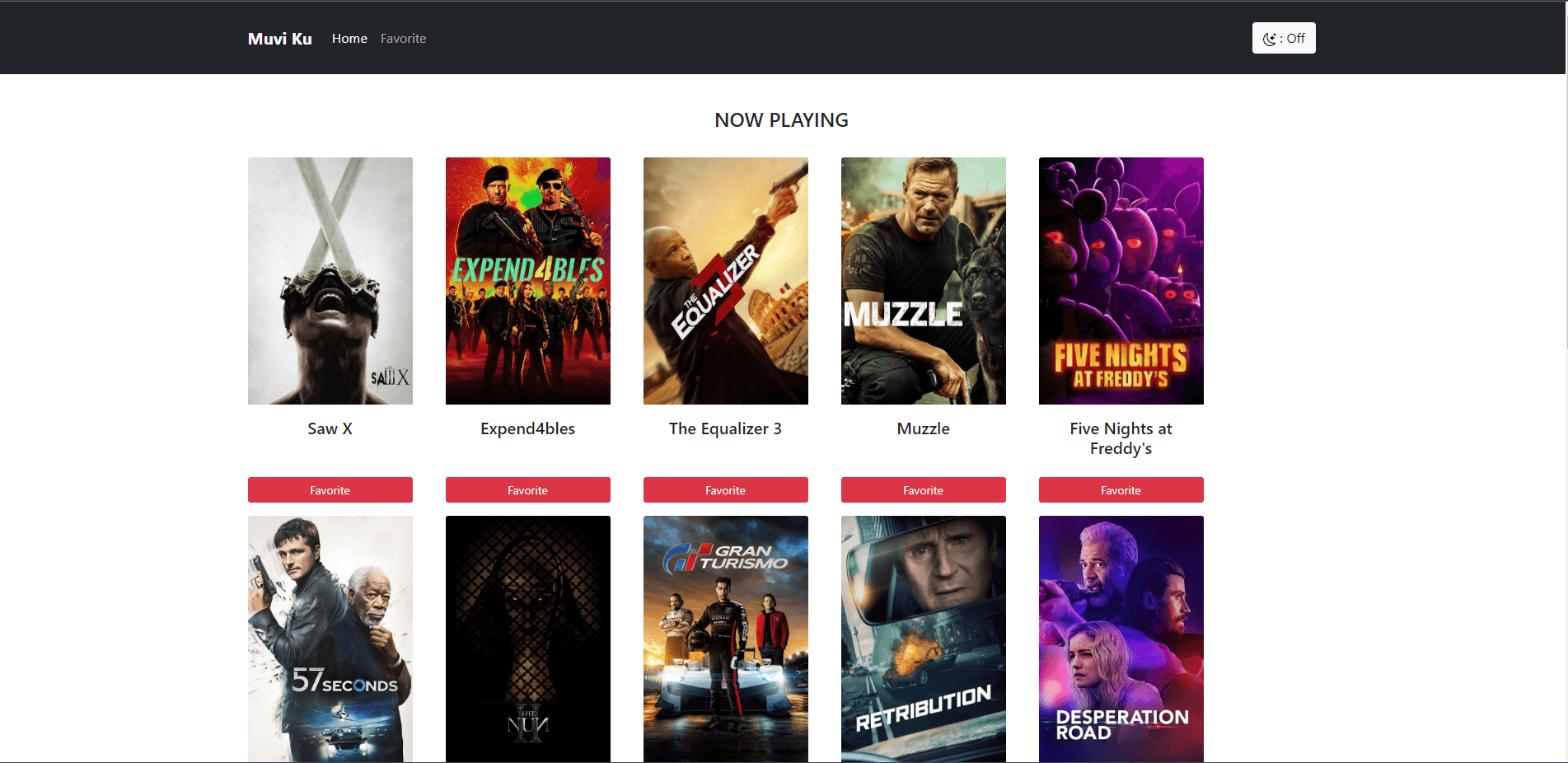
Task: Select The Equalizer 3 poster
Action: [725, 280]
